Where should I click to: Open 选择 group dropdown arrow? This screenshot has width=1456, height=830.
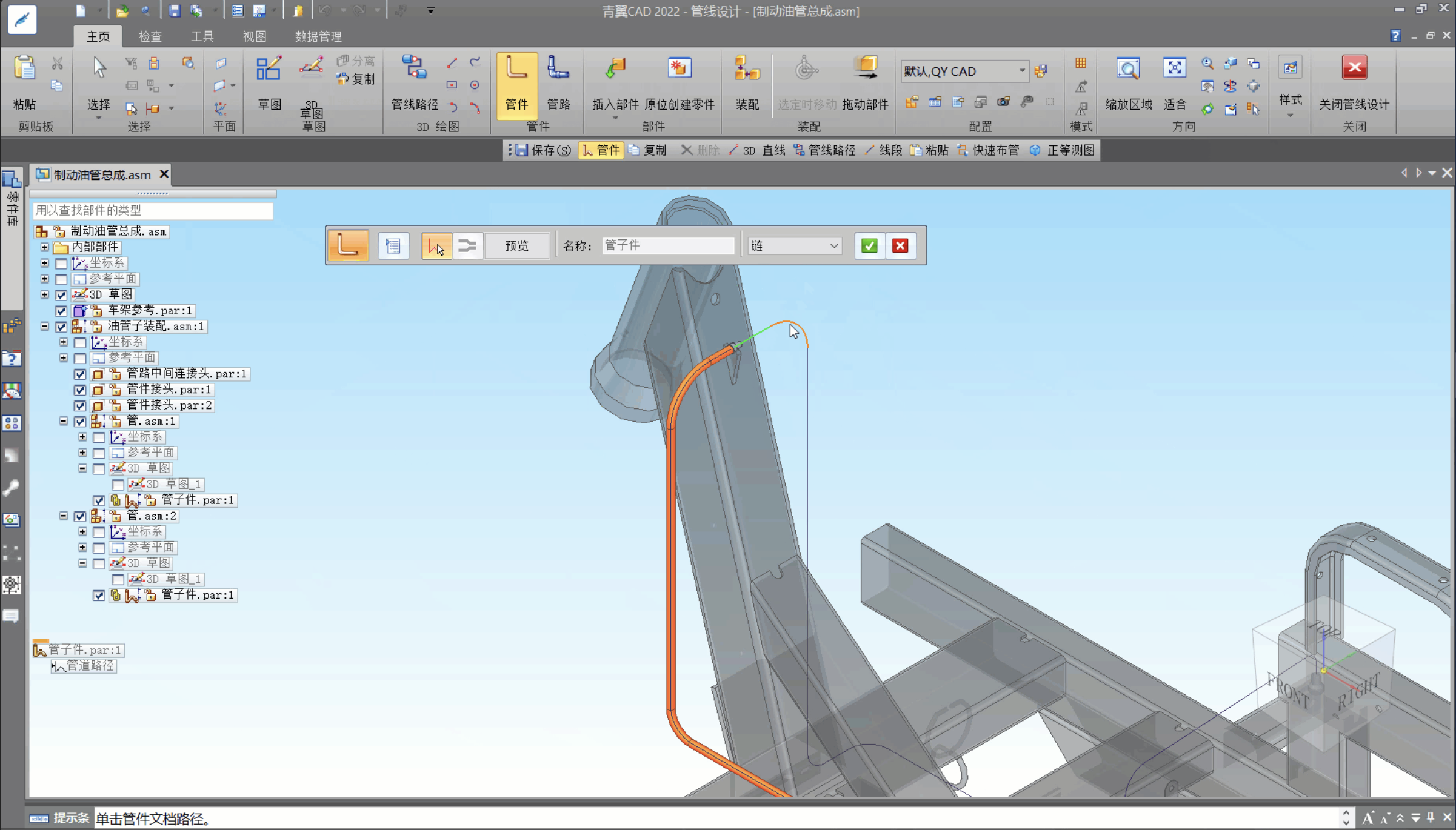(99, 118)
